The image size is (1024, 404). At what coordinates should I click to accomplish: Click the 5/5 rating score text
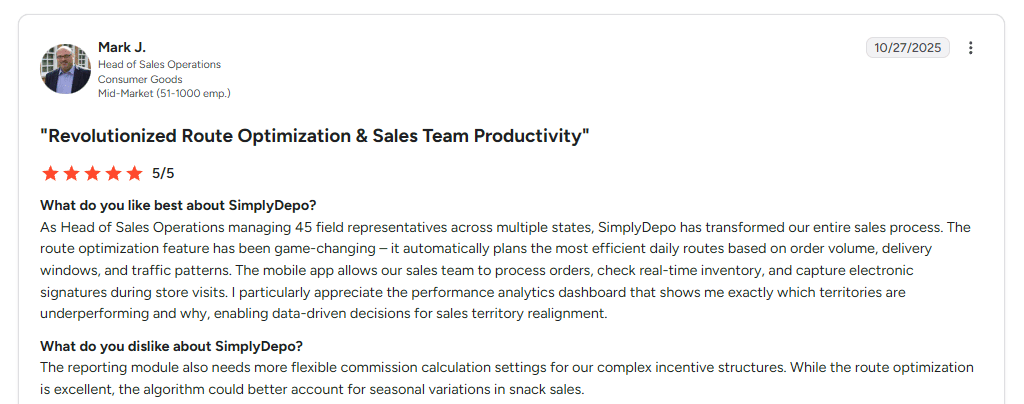163,174
